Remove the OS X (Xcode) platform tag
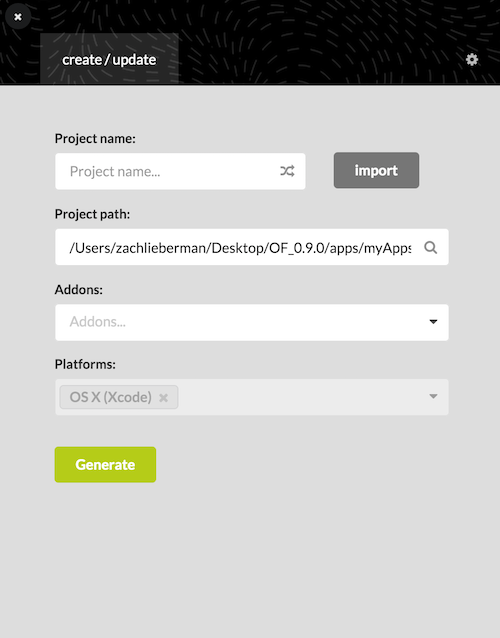This screenshot has height=638, width=500. coord(164,398)
